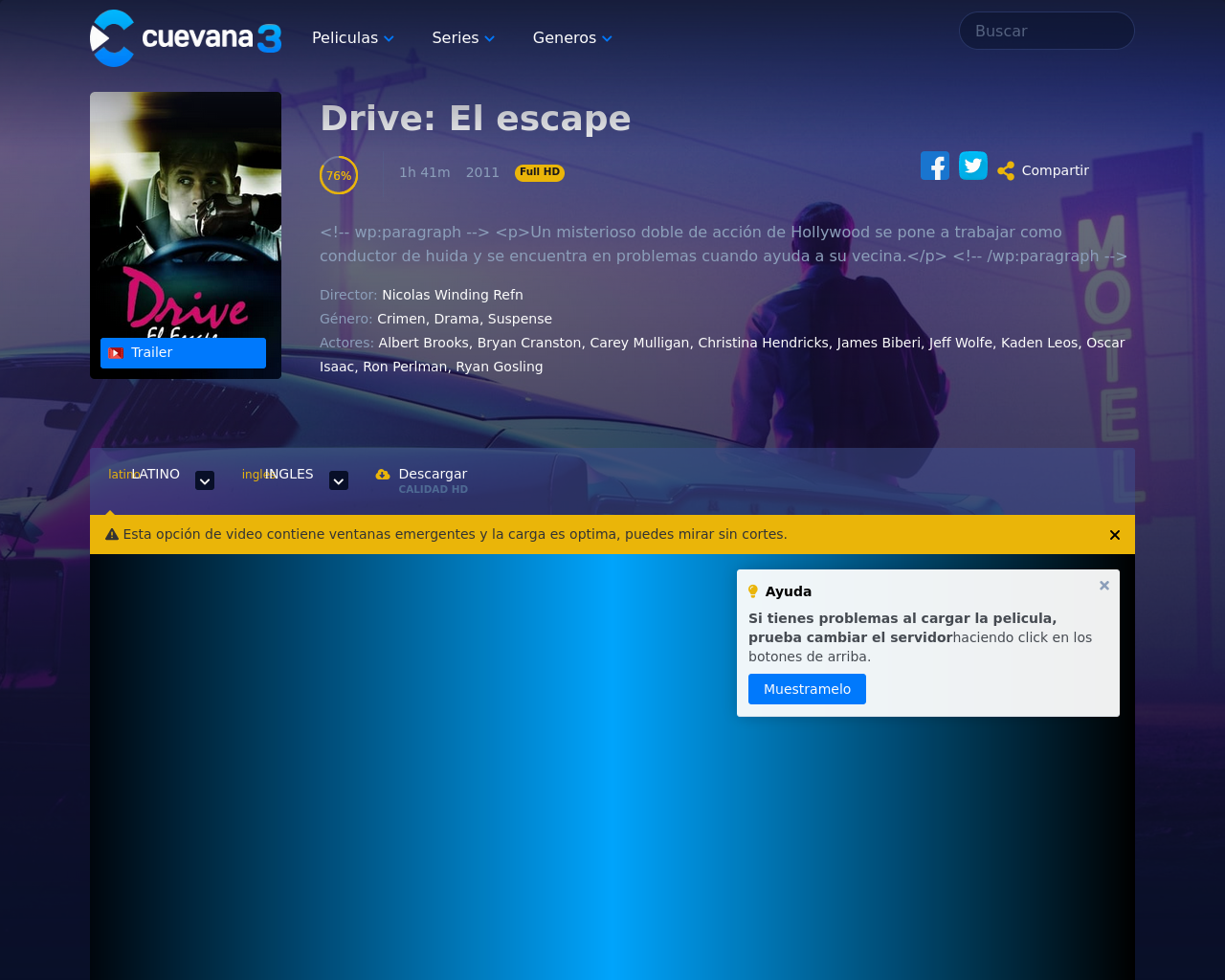Open actor Jeff Wolfe link
Image resolution: width=1225 pixels, height=980 pixels.
coord(961,343)
